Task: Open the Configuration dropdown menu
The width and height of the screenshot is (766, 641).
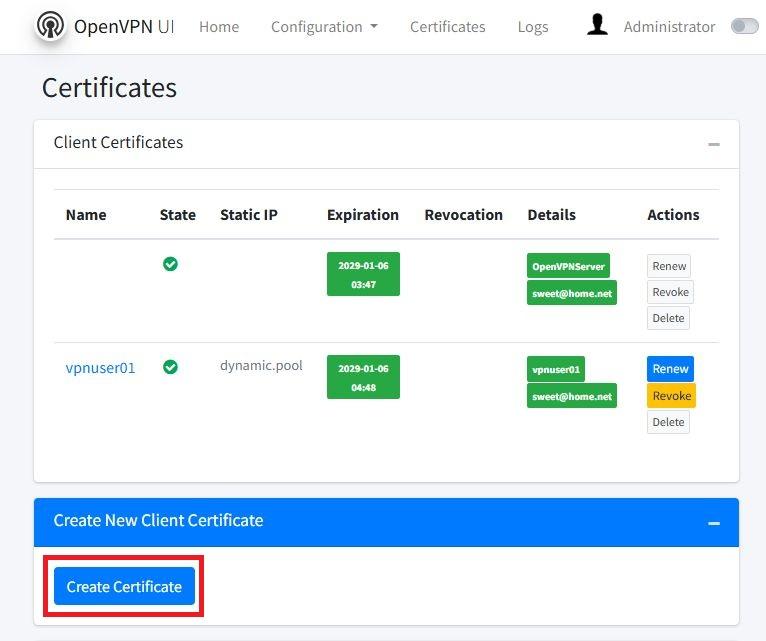Action: tap(324, 26)
